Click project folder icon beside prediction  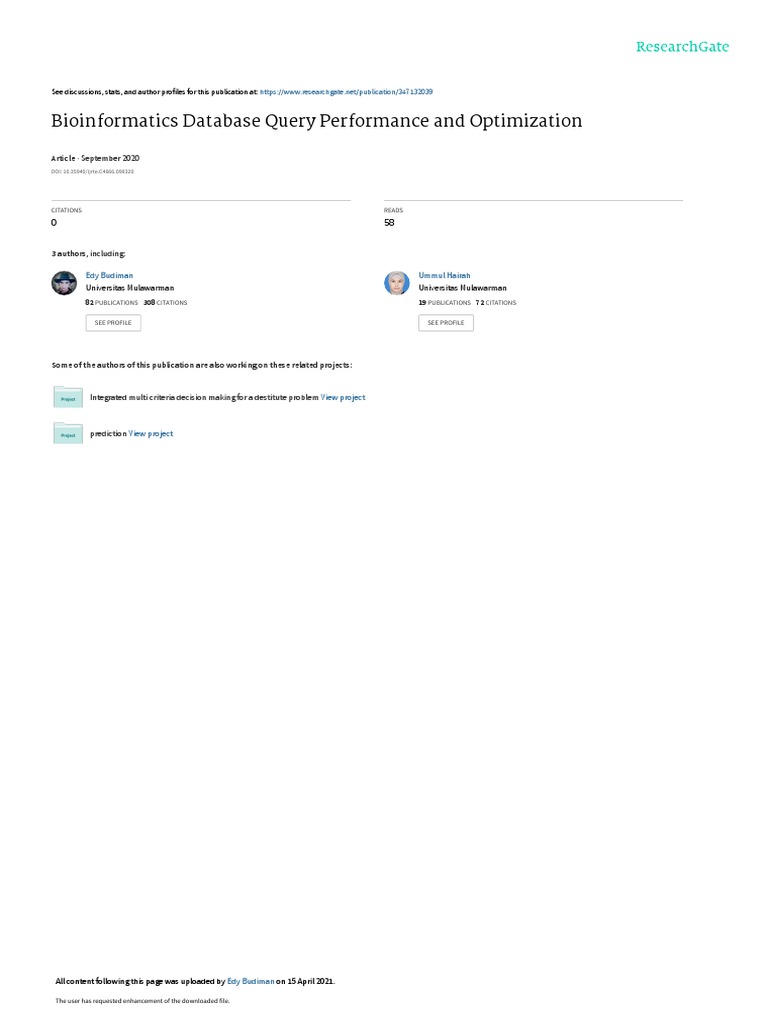pos(68,433)
